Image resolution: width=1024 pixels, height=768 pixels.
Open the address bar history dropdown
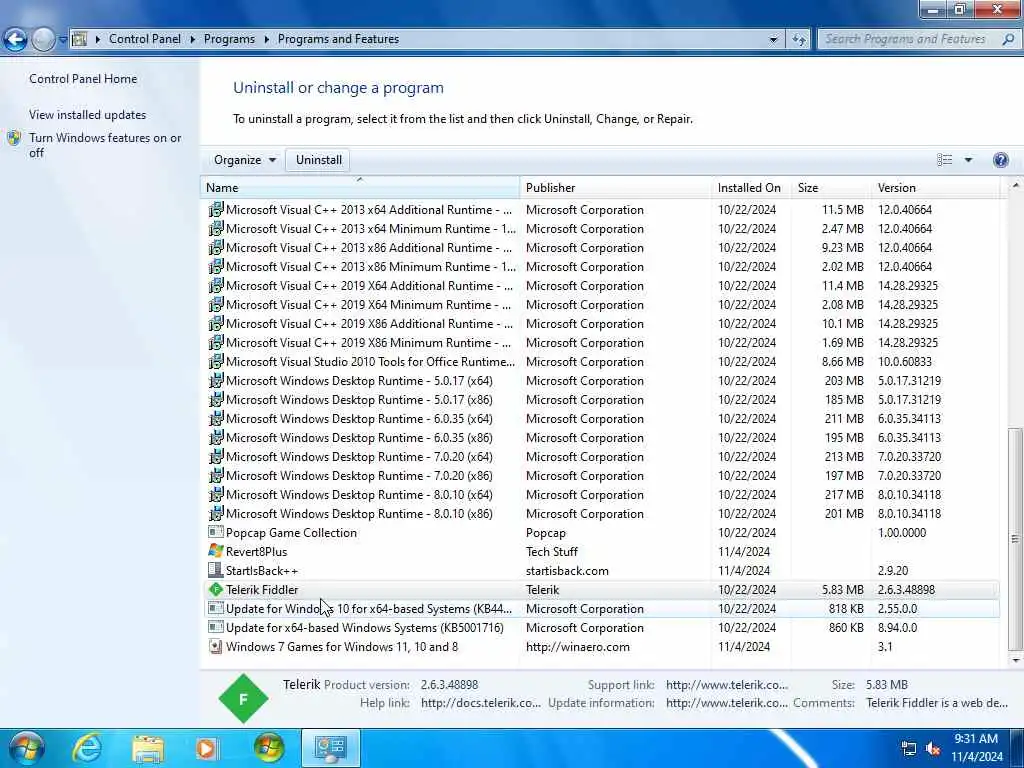[773, 39]
